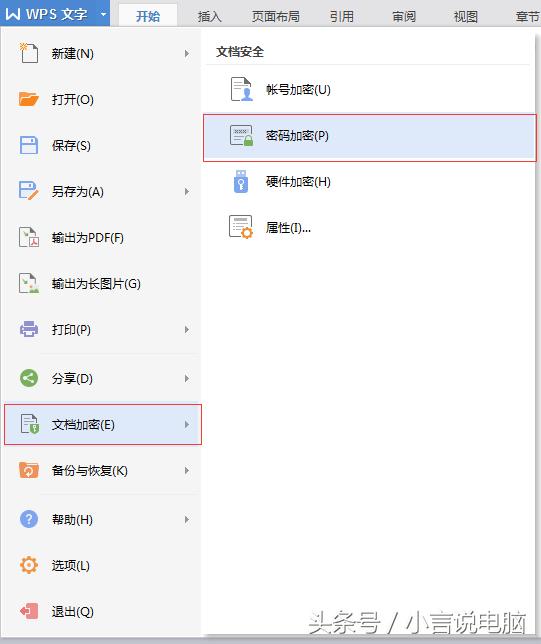Click the document encryption shield icon

[30, 424]
